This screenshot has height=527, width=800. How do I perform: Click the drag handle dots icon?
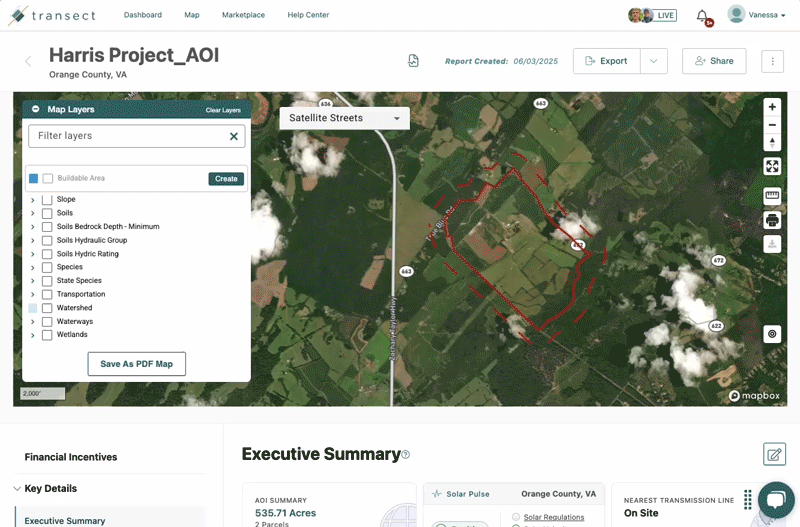pos(747,500)
